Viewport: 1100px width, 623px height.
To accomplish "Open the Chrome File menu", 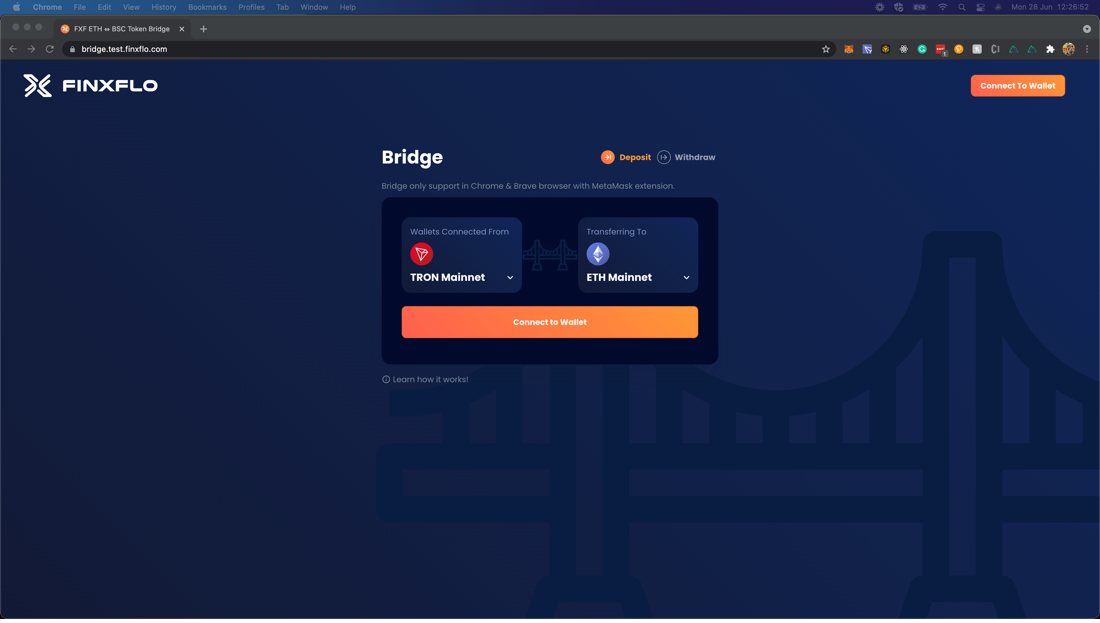I will coord(80,7).
